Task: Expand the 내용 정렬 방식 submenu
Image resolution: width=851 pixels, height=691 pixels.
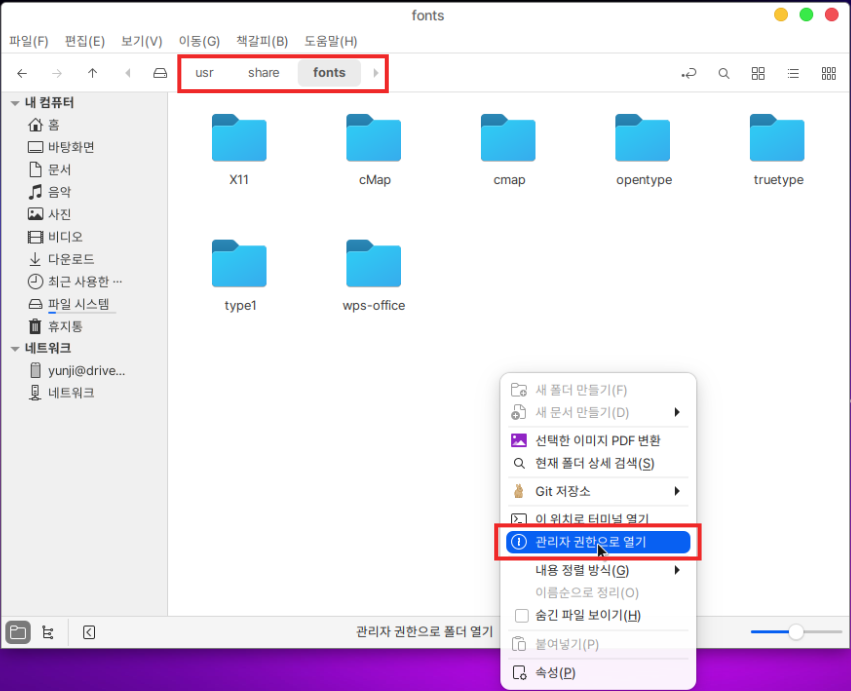Action: (677, 571)
